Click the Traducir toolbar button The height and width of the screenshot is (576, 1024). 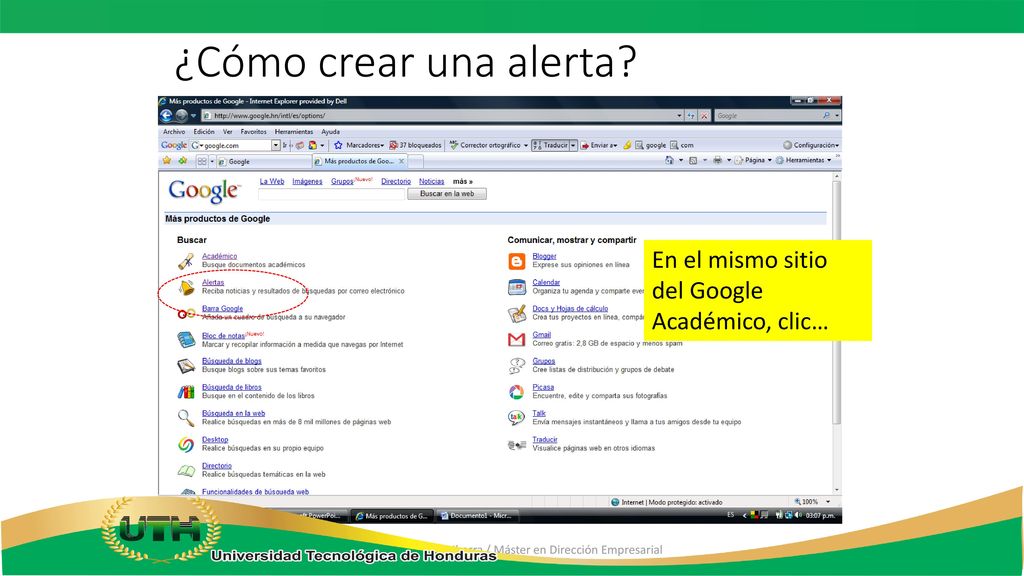(551, 145)
